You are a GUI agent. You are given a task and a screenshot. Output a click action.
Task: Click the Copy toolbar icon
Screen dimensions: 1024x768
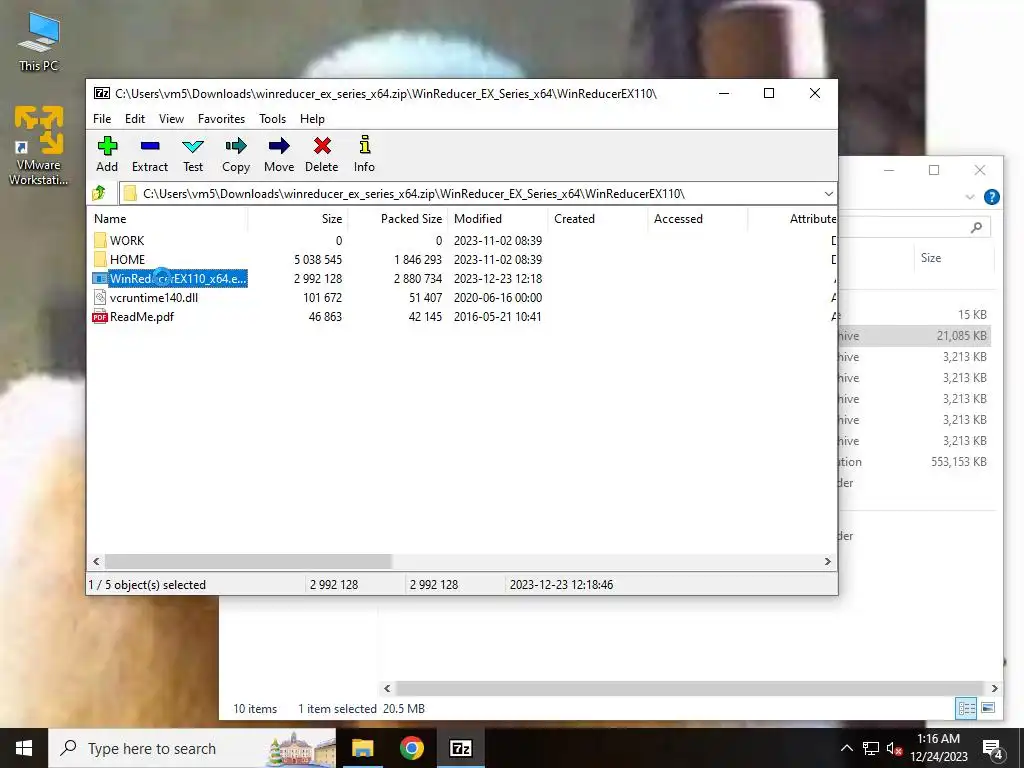(236, 146)
